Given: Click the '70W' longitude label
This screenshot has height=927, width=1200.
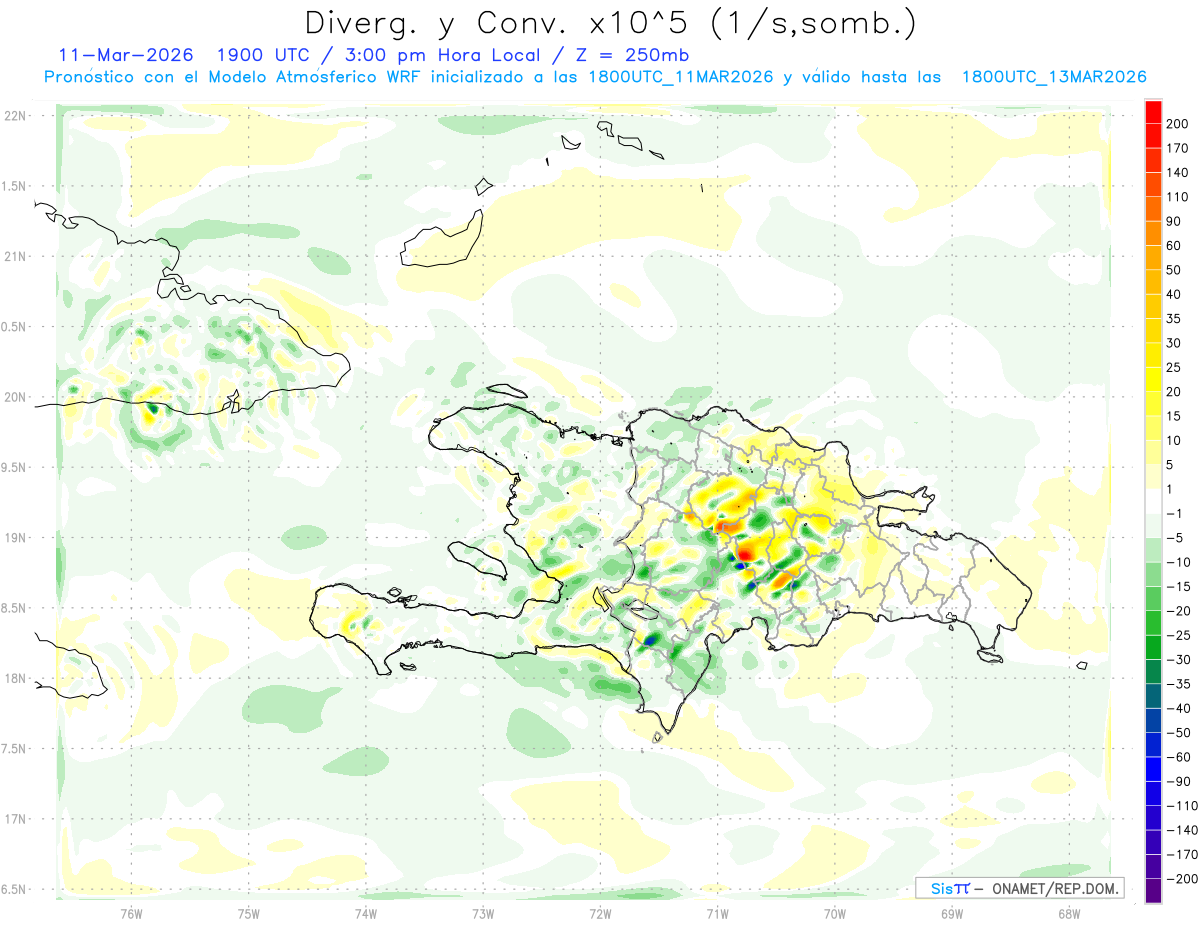Looking at the screenshot, I should point(835,913).
